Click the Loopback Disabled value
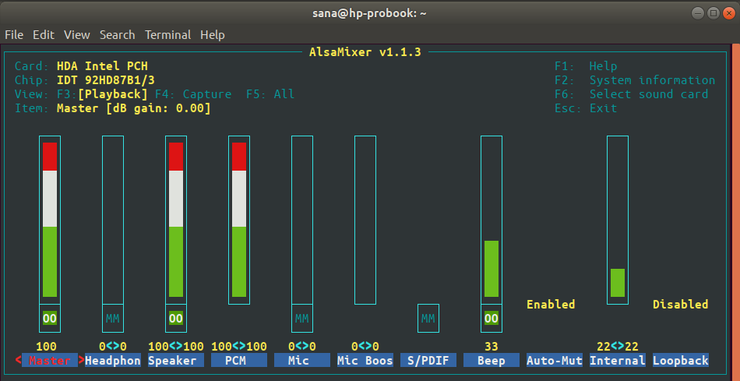The width and height of the screenshot is (740, 381). click(681, 305)
